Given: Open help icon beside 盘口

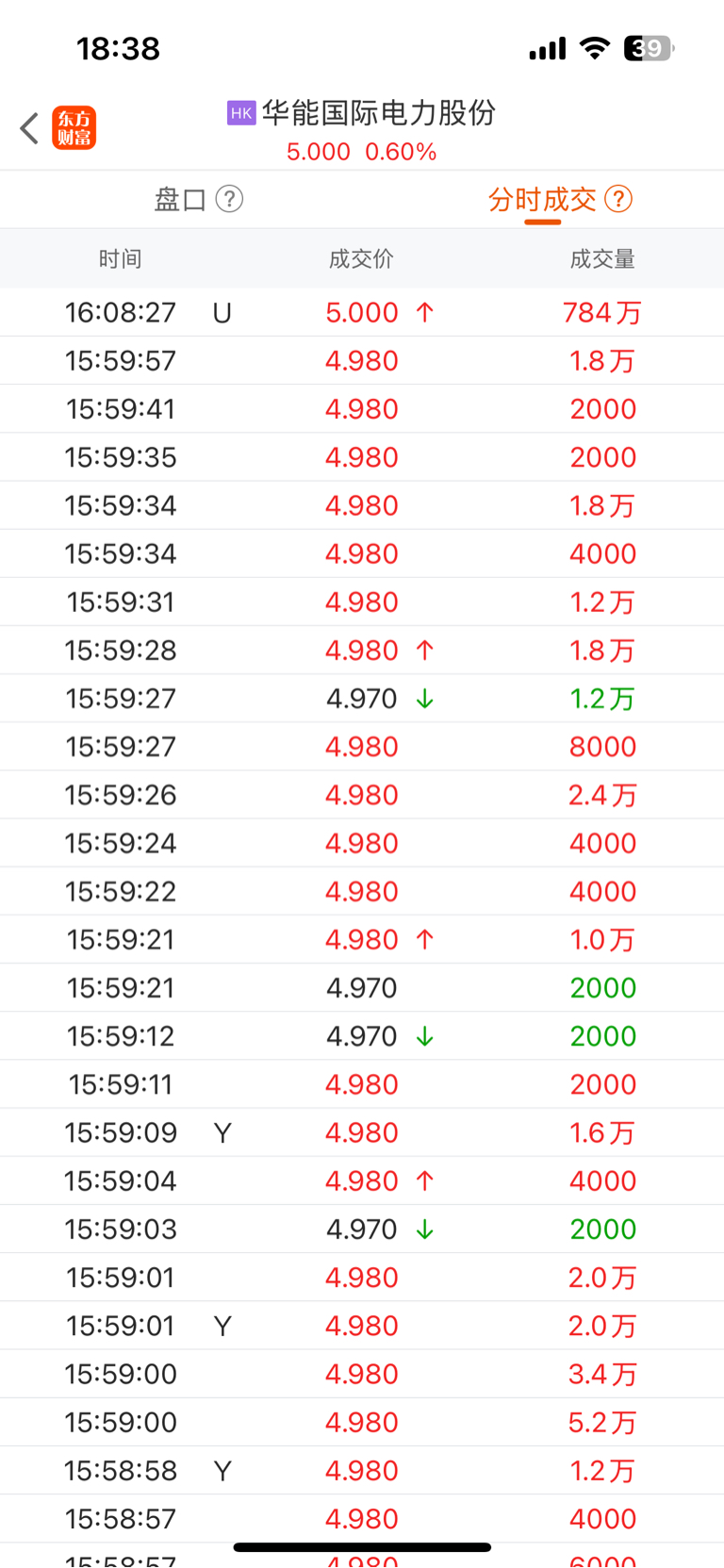Looking at the screenshot, I should (x=229, y=199).
